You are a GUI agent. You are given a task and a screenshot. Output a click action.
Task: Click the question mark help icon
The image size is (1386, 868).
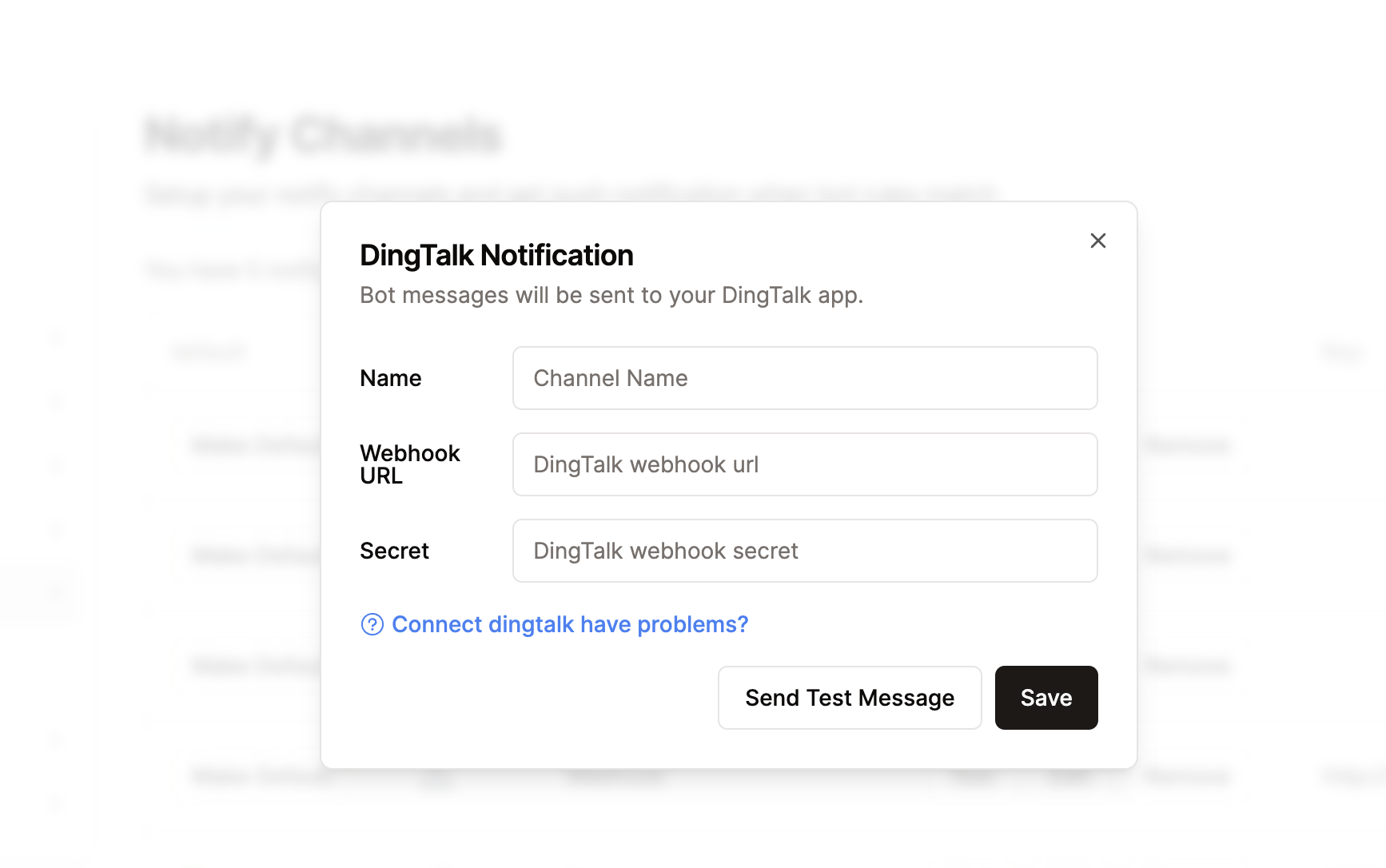[372, 624]
